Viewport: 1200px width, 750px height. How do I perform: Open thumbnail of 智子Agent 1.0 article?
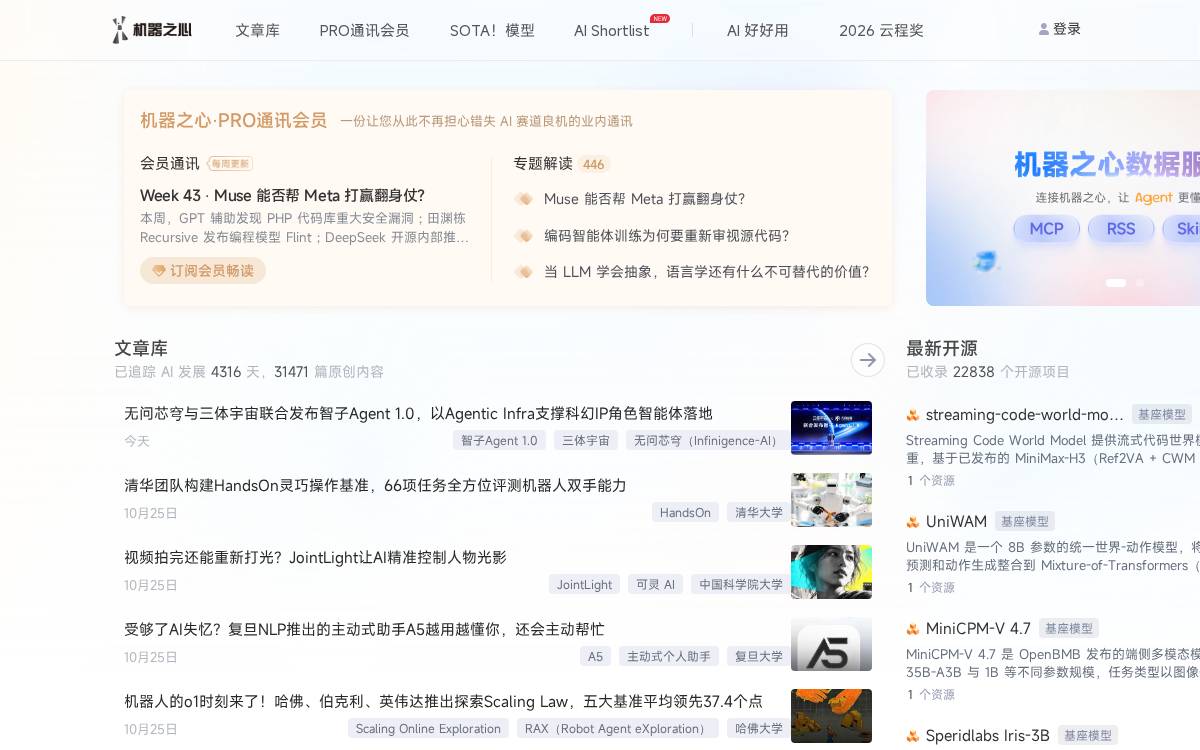tap(831, 428)
